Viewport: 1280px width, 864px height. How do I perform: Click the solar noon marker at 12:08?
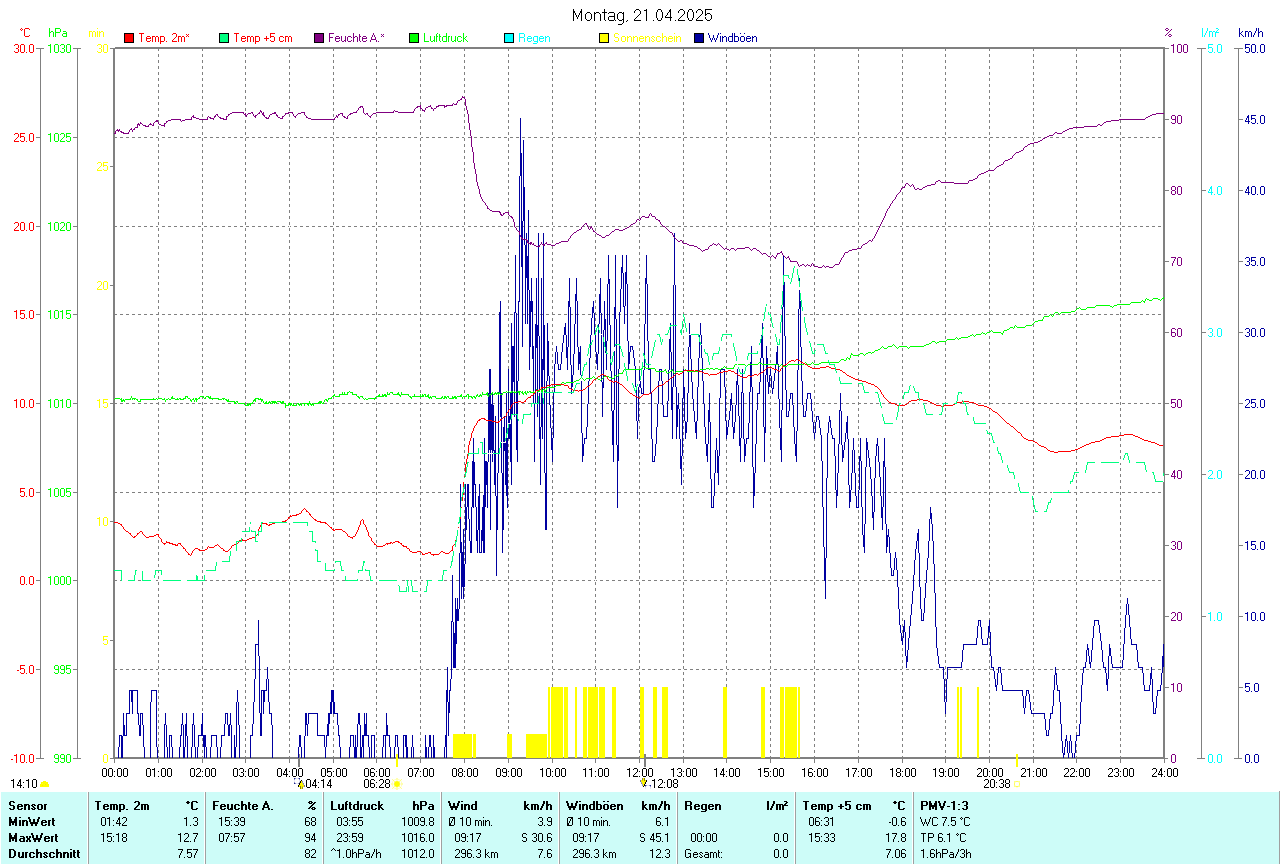click(x=644, y=784)
